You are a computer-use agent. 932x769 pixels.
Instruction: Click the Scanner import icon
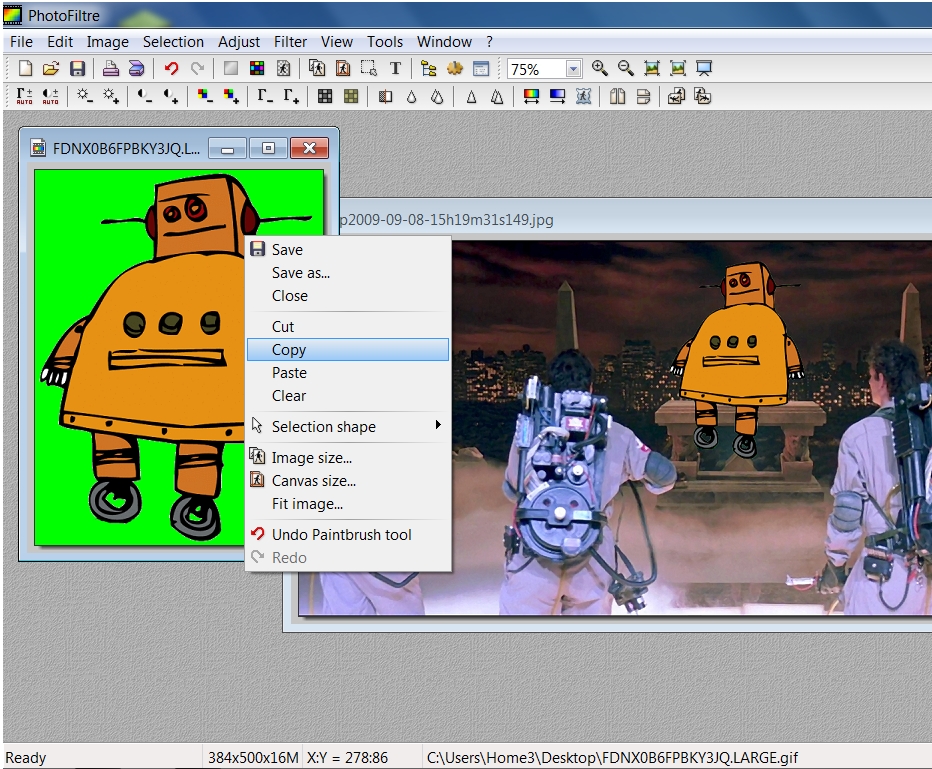click(137, 68)
